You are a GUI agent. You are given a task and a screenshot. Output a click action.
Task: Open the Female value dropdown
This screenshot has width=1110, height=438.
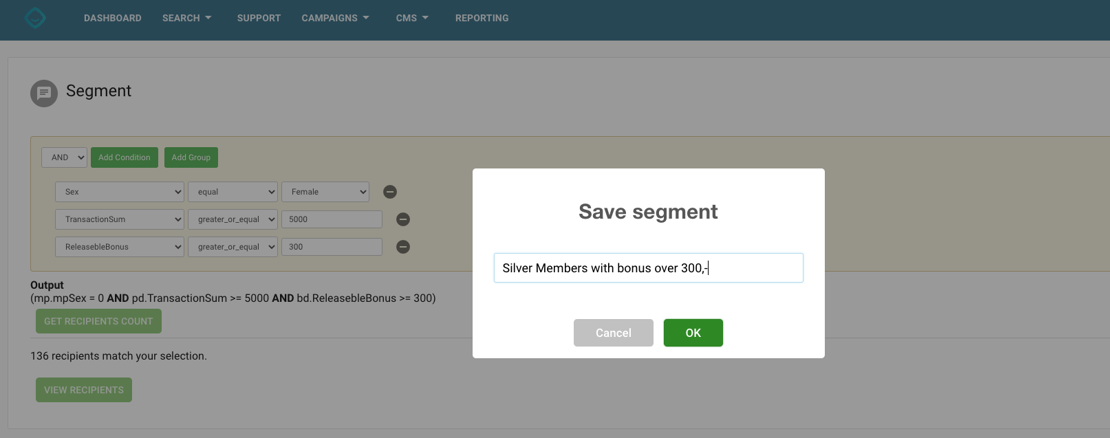click(x=325, y=192)
